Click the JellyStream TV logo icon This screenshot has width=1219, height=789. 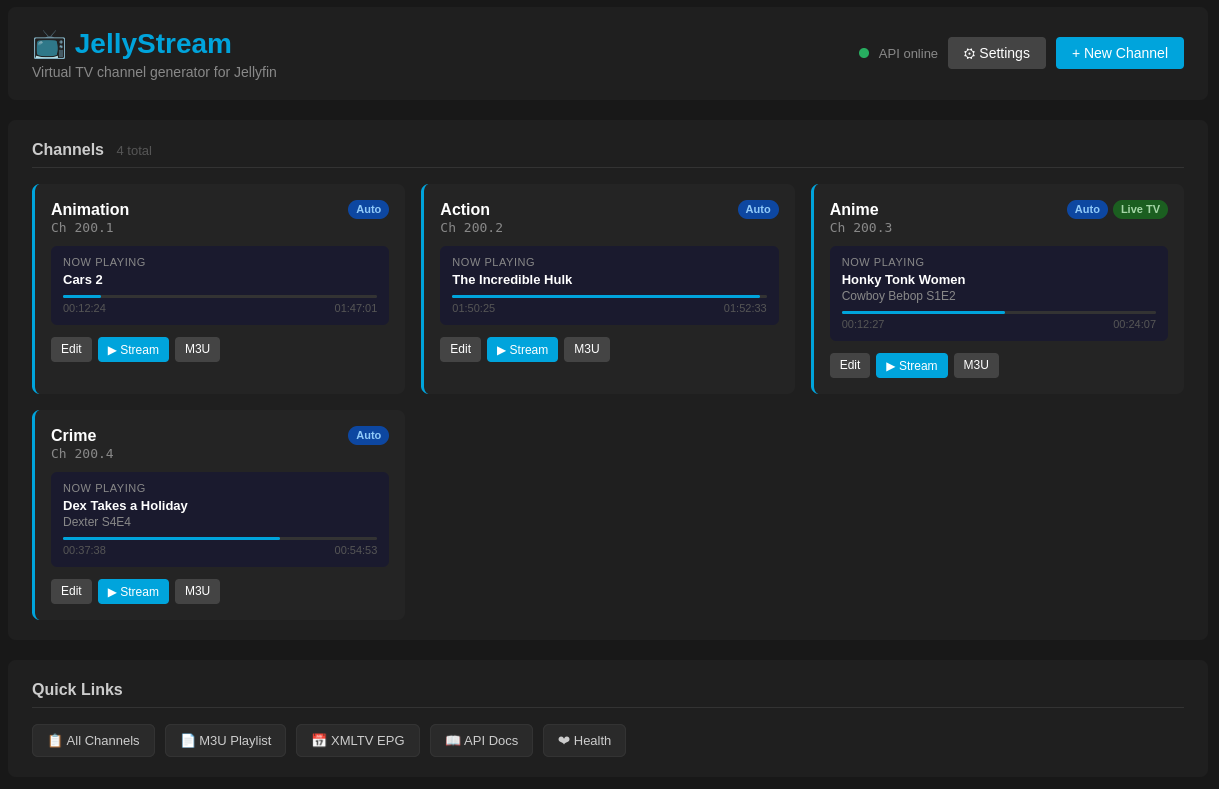(x=49, y=44)
